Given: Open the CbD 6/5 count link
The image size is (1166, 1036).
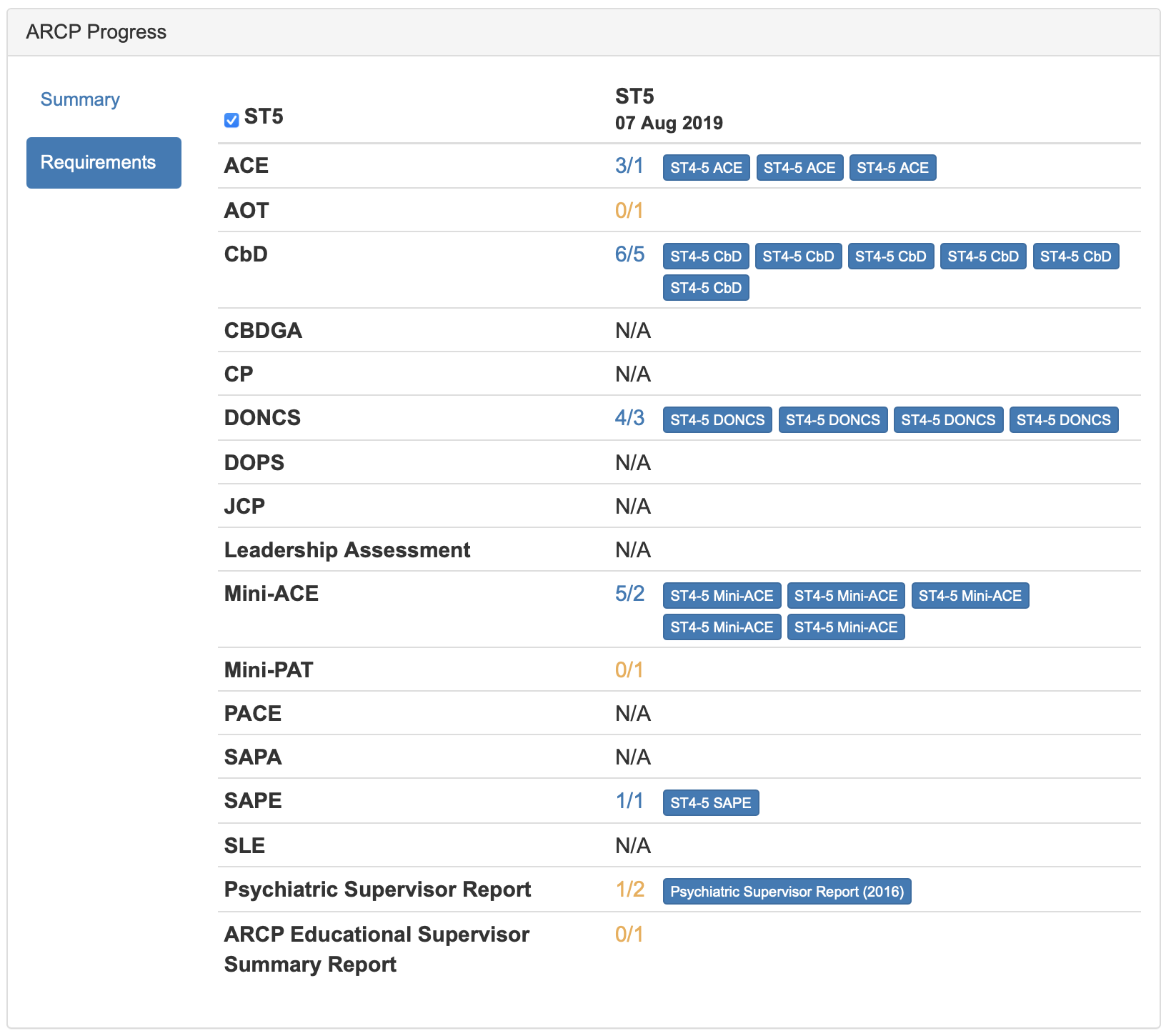Looking at the screenshot, I should (629, 254).
